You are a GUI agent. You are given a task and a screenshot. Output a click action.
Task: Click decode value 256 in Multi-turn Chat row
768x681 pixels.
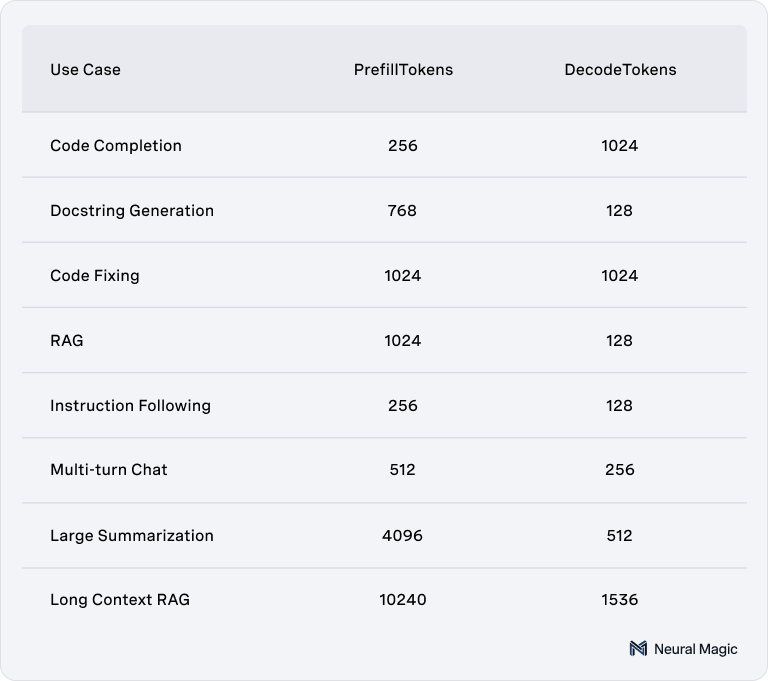pos(619,470)
